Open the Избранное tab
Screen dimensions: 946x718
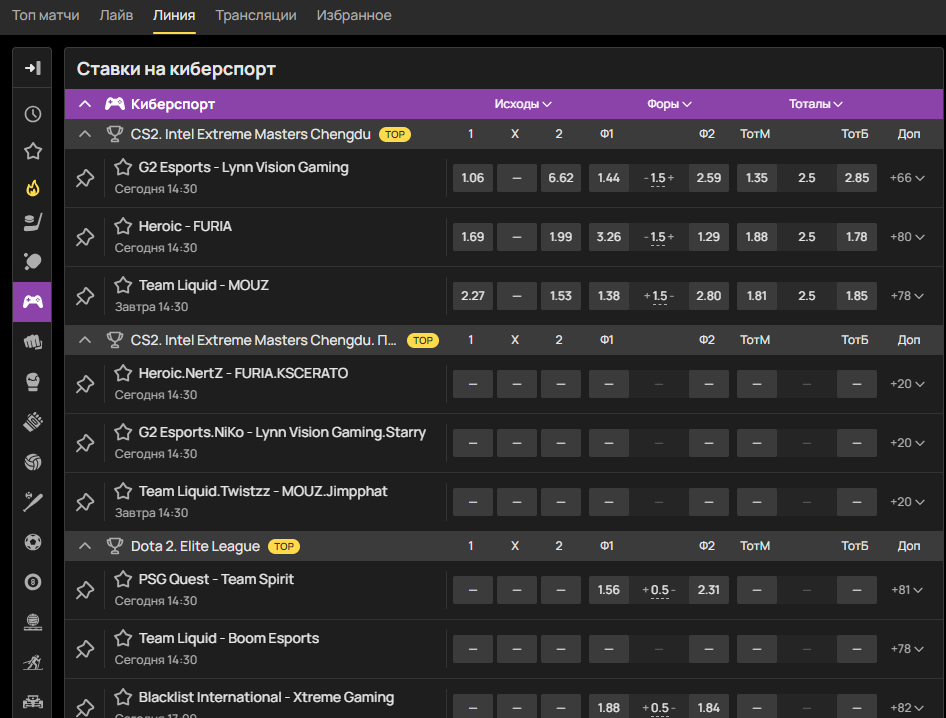354,15
